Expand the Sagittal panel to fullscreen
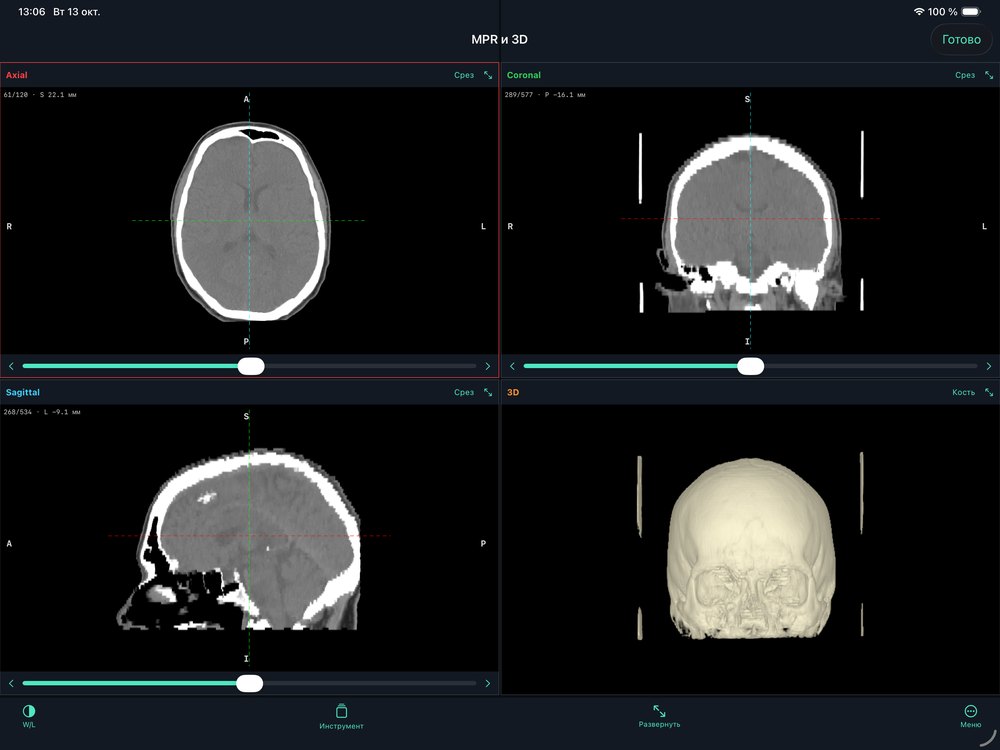Viewport: 1000px width, 750px height. [x=488, y=392]
